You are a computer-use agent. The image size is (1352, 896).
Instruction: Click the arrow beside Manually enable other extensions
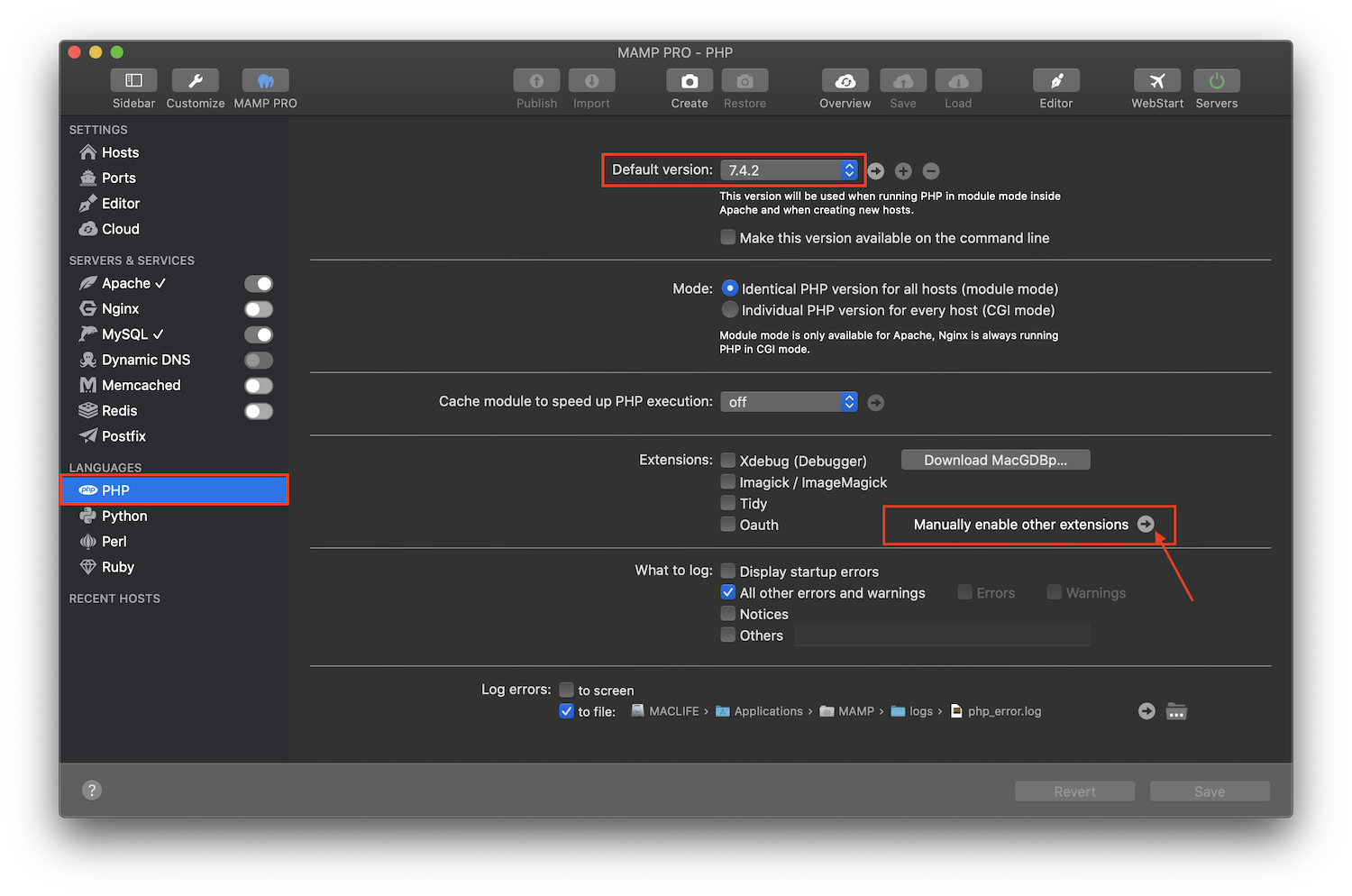[x=1146, y=523]
